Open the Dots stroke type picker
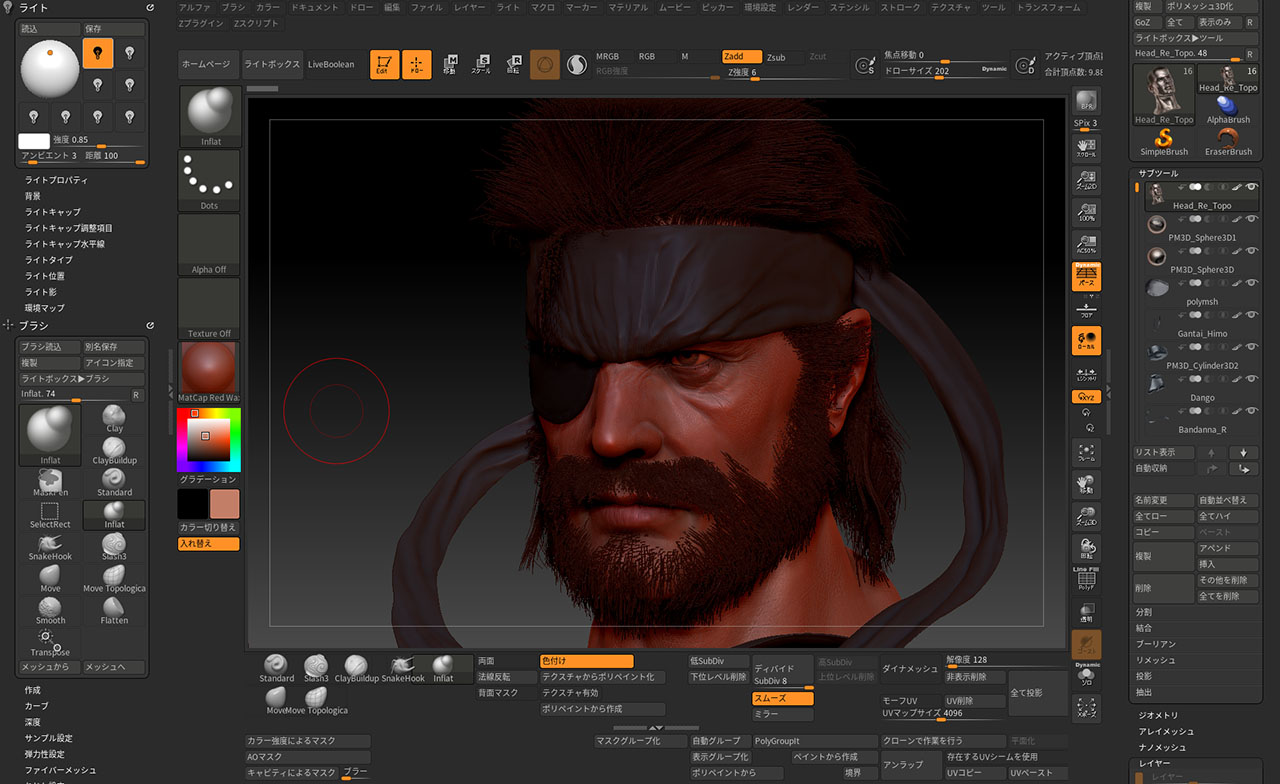The width and height of the screenshot is (1280, 784). [x=209, y=181]
